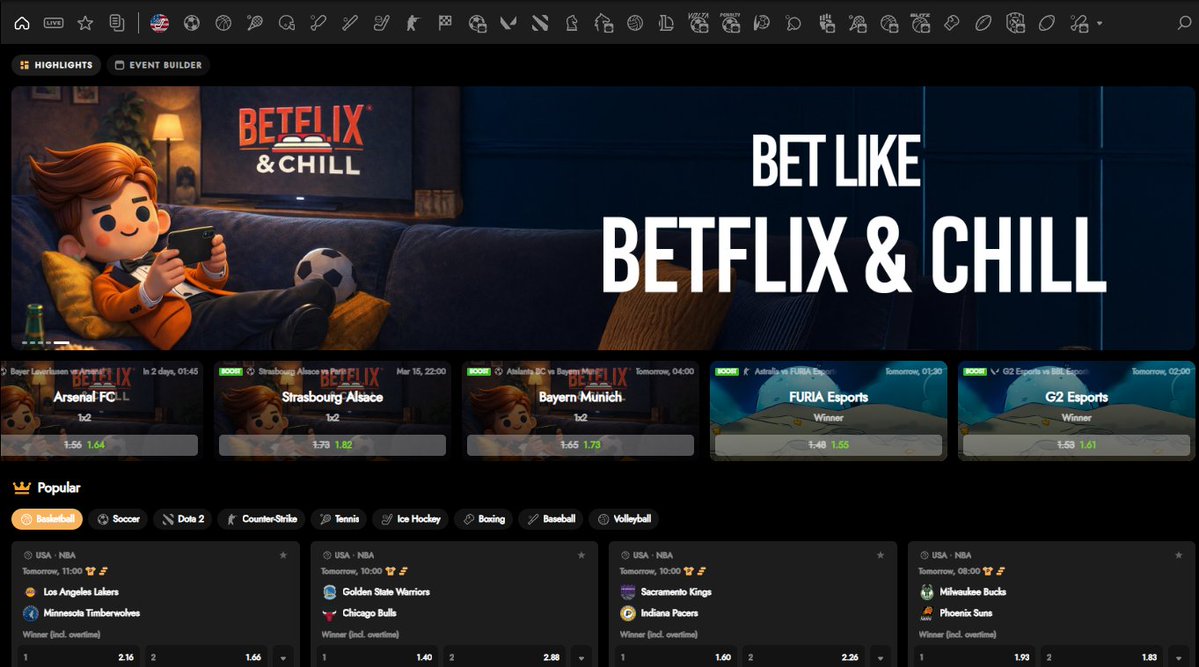Expand more odds for Golden State Warriors game
This screenshot has width=1199, height=667.
point(581,657)
